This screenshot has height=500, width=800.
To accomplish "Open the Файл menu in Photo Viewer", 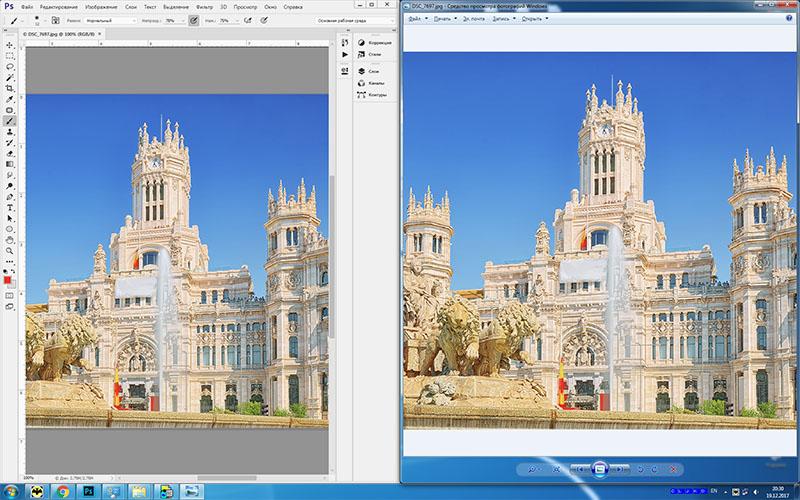I will point(417,18).
